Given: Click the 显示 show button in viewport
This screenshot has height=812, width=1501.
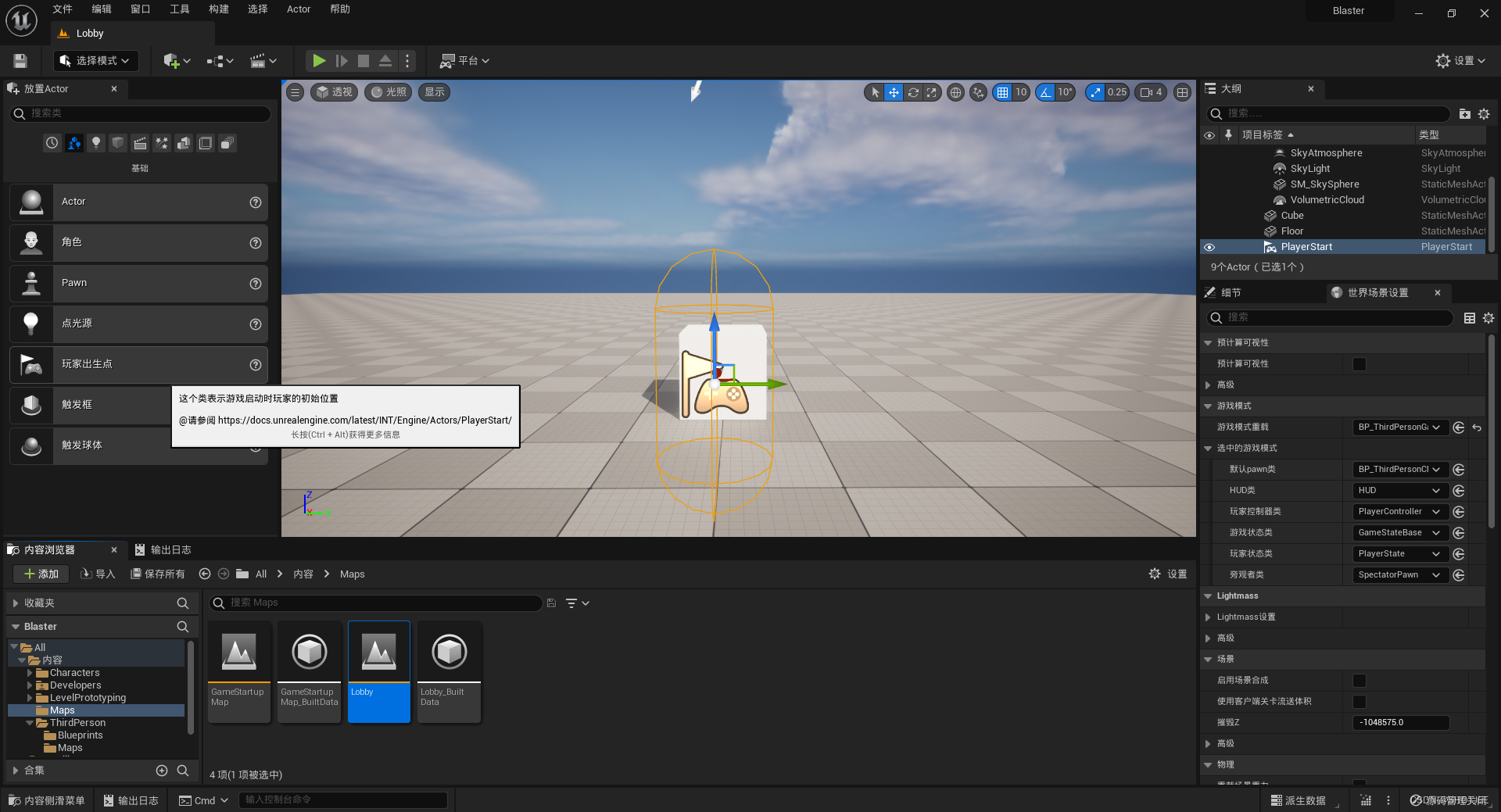Looking at the screenshot, I should (435, 92).
